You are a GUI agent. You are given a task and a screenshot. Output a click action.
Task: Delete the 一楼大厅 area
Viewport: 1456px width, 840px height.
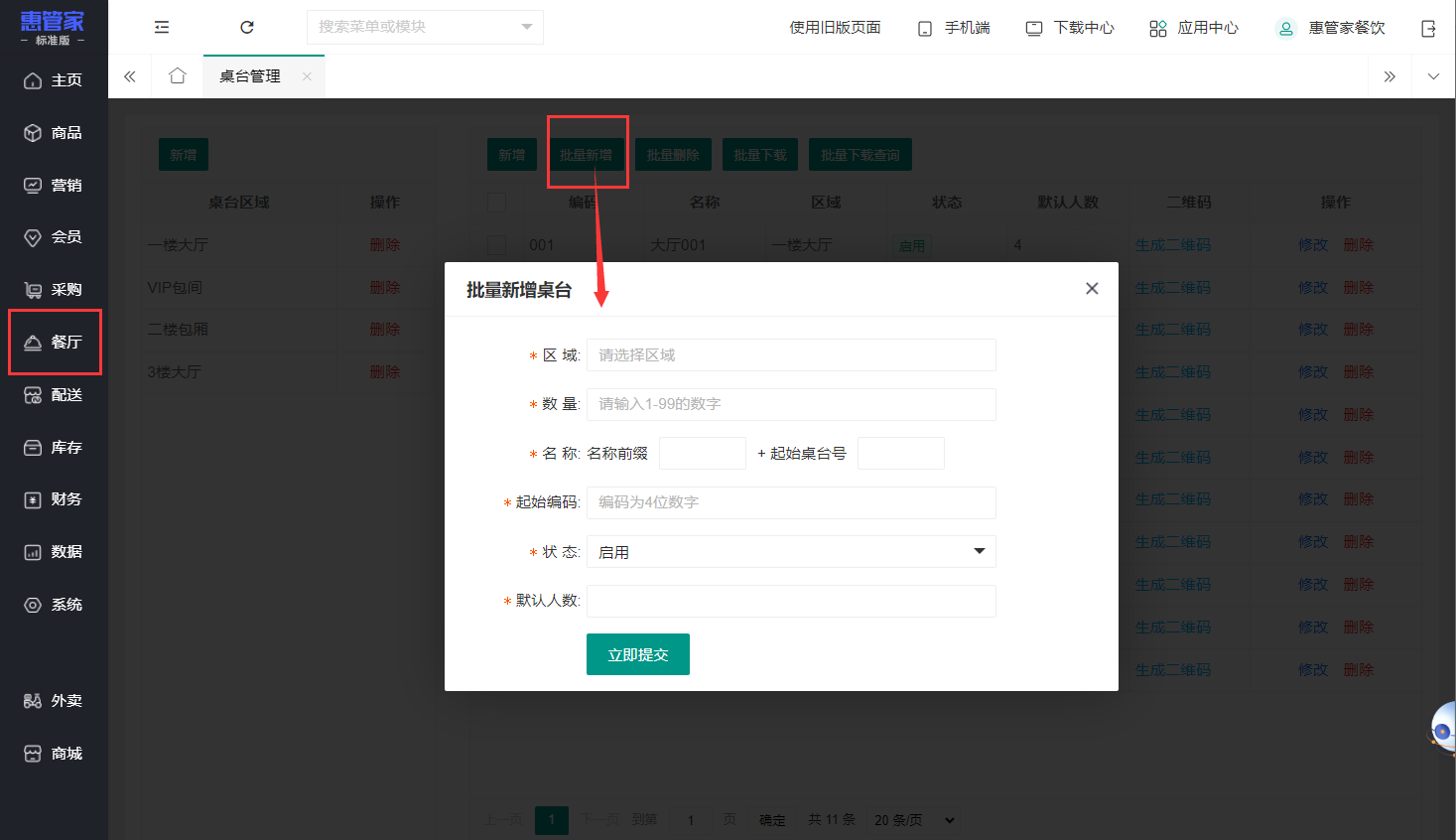(x=385, y=245)
